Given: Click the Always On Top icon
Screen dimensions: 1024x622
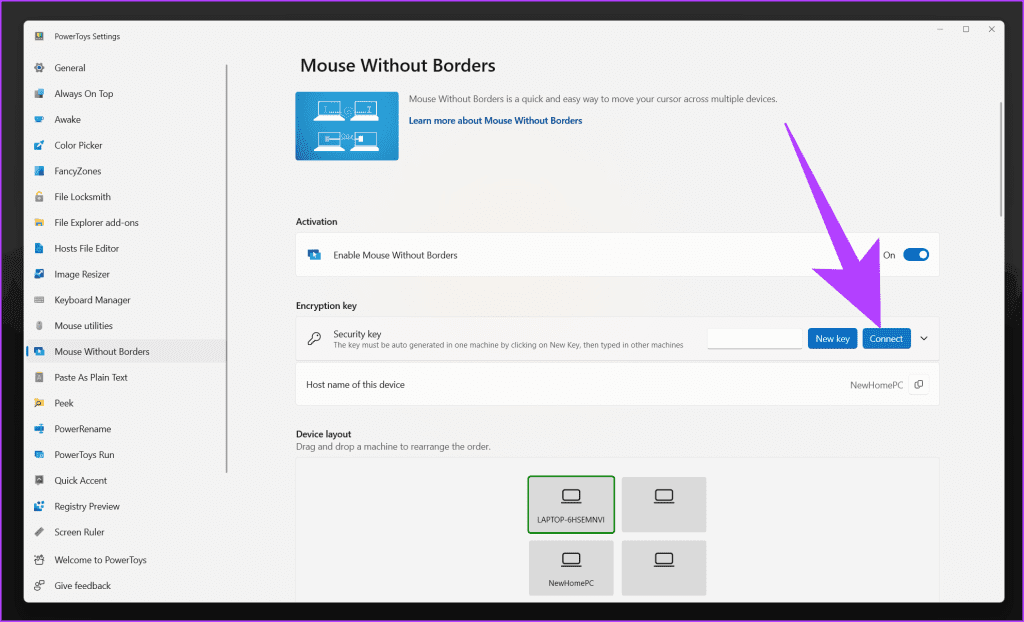Looking at the screenshot, I should coord(39,93).
